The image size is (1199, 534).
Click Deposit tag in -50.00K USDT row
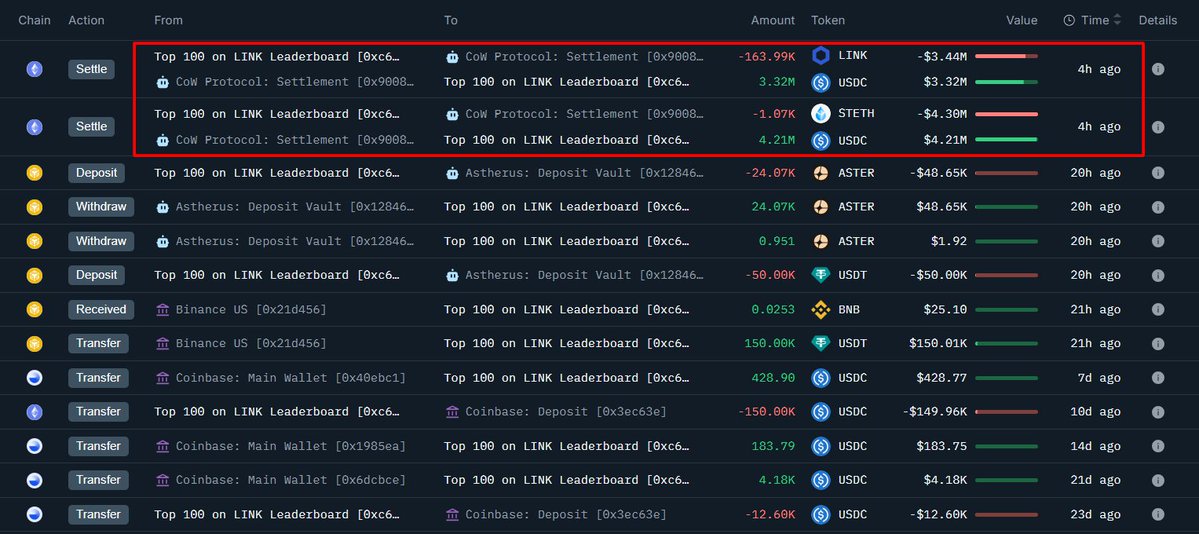pyautogui.click(x=96, y=275)
